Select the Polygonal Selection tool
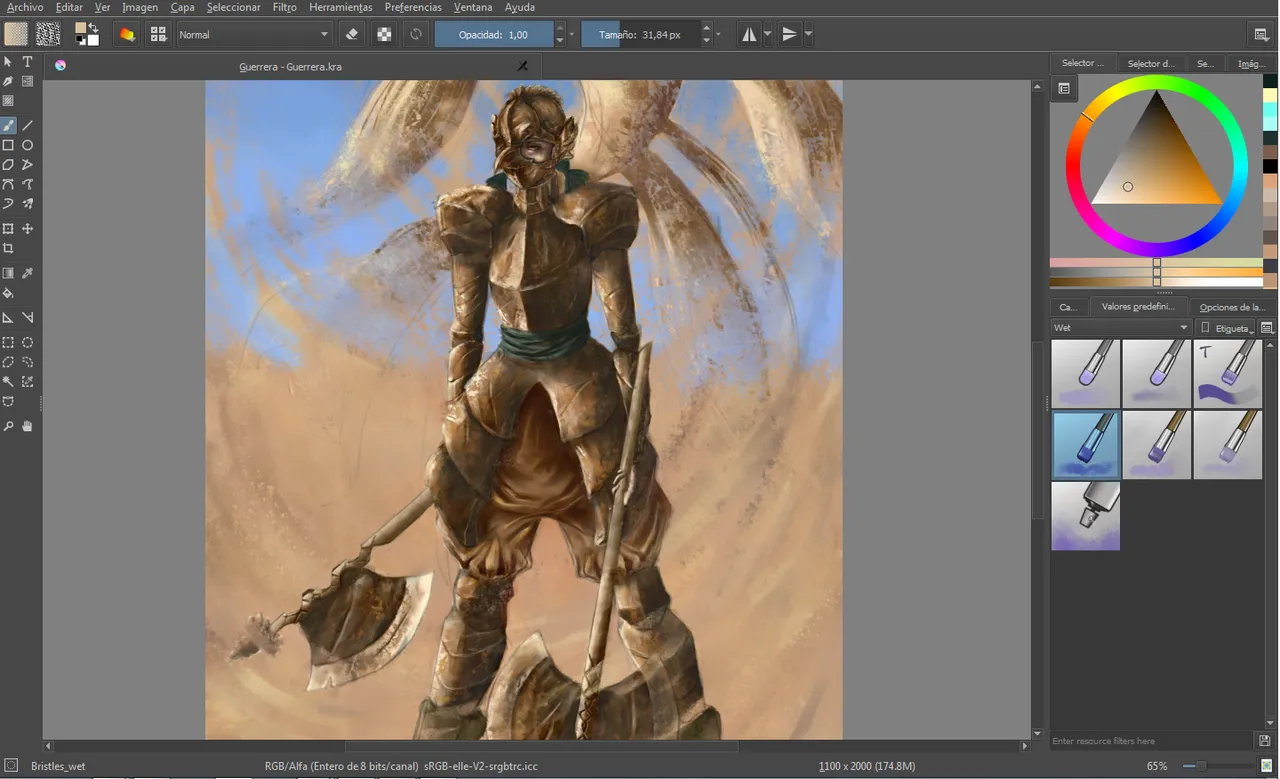The width and height of the screenshot is (1280, 779). (8, 362)
